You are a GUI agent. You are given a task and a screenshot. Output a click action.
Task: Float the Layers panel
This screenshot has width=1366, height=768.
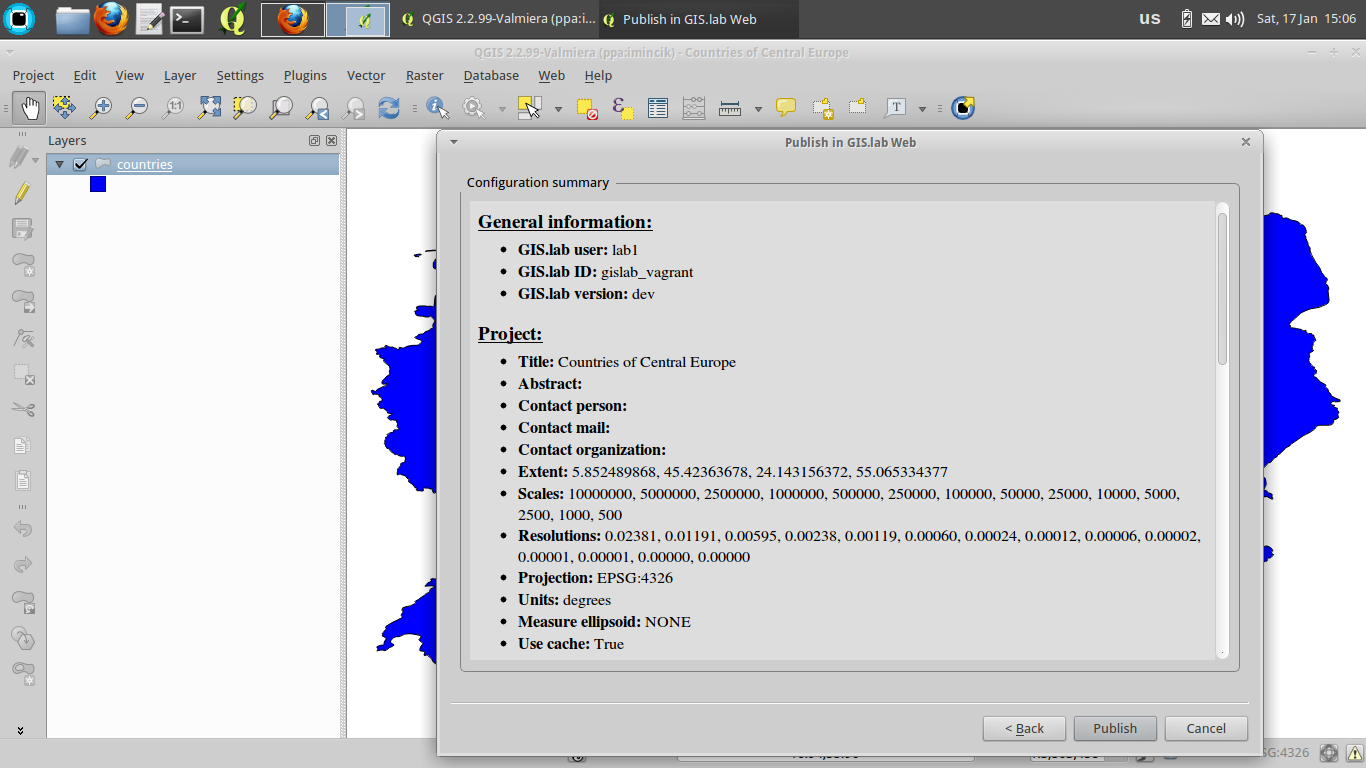coord(315,141)
